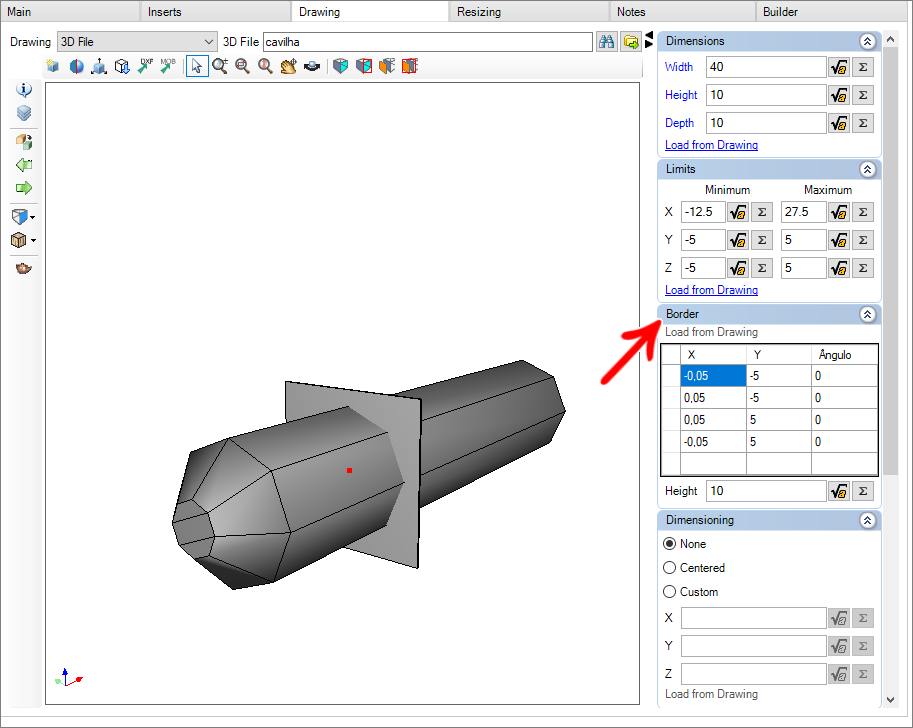
Task: Open the view cube style dropdown arrow
Action: [x=33, y=217]
